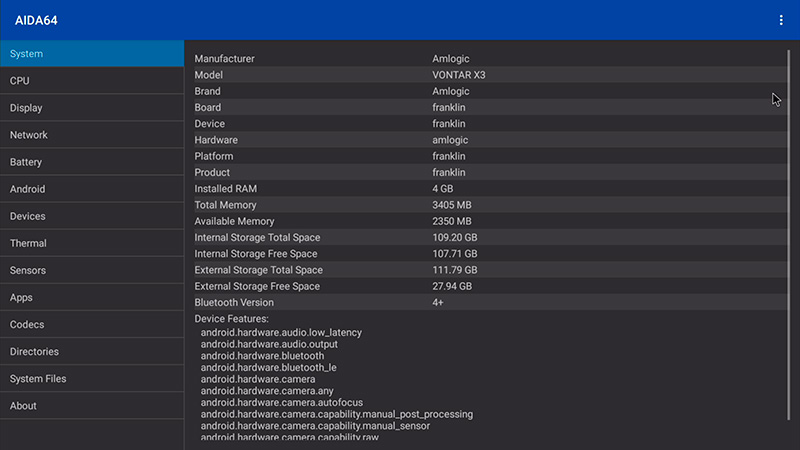Go to the Battery section
800x450 pixels.
92,162
